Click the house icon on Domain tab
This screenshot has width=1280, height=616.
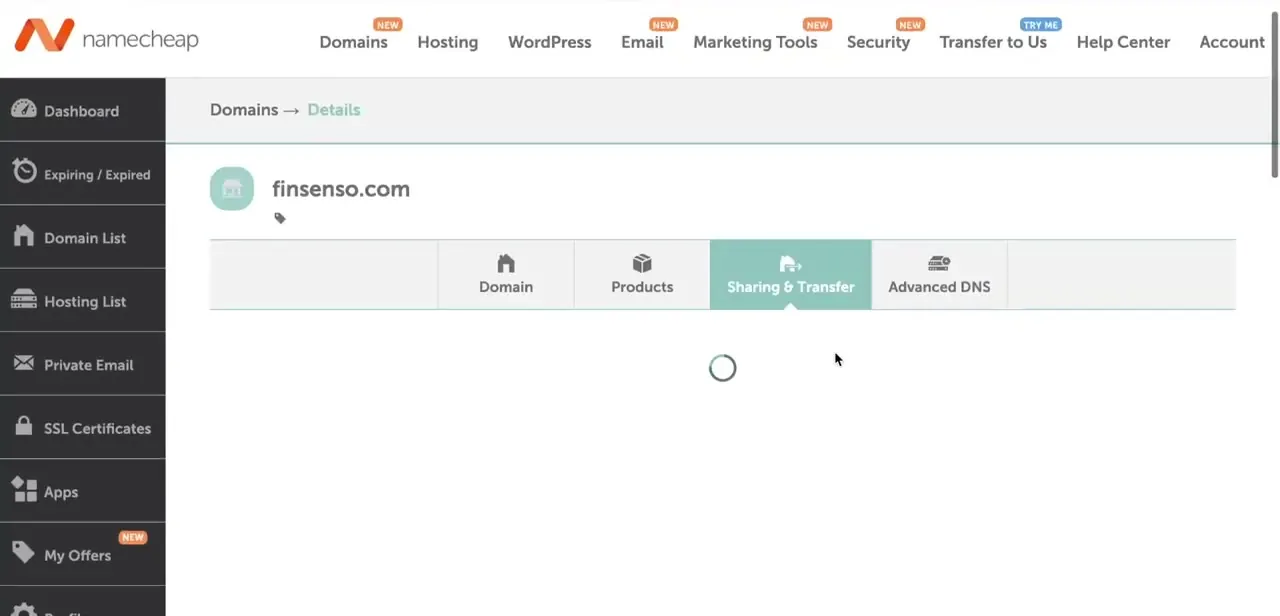[x=506, y=264]
